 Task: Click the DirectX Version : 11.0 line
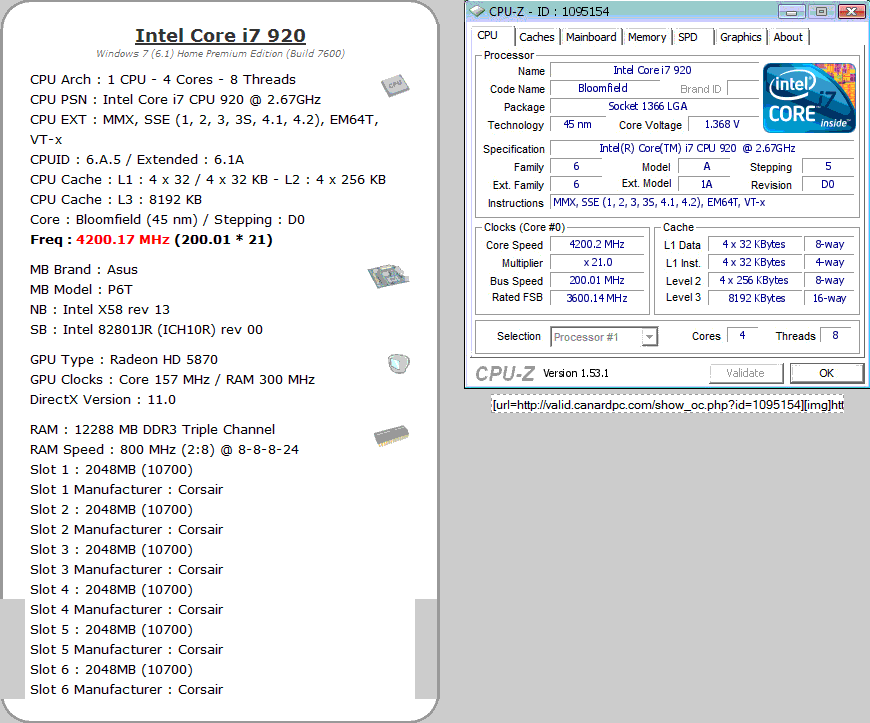click(103, 400)
